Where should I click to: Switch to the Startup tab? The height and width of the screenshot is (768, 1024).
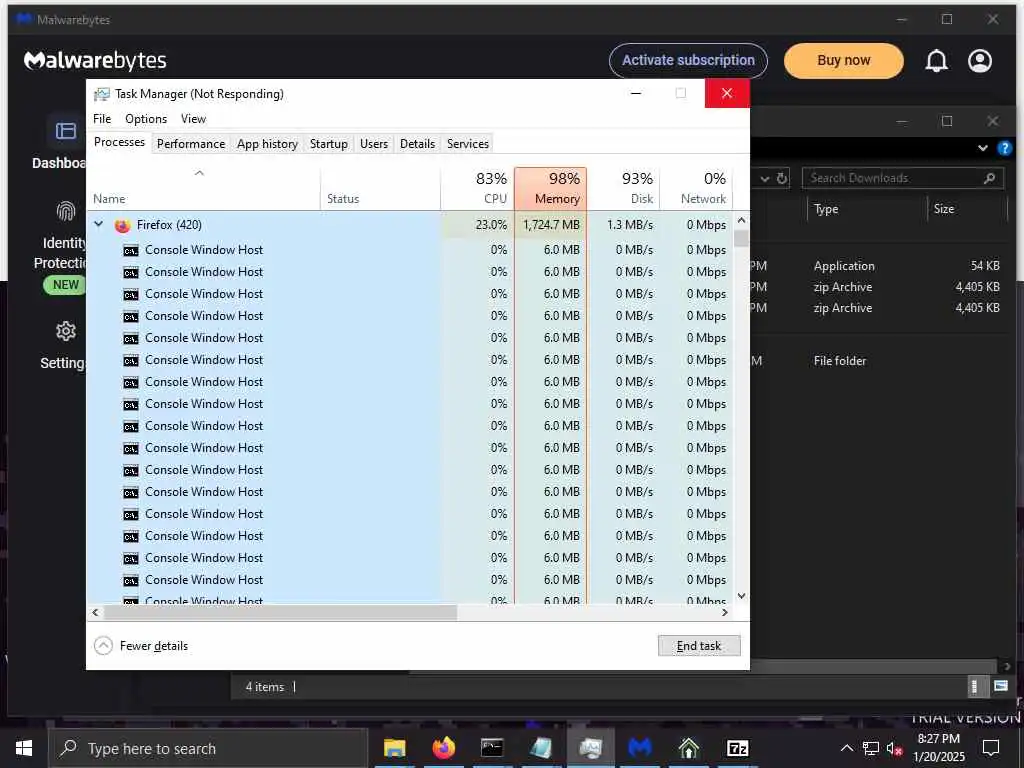328,144
